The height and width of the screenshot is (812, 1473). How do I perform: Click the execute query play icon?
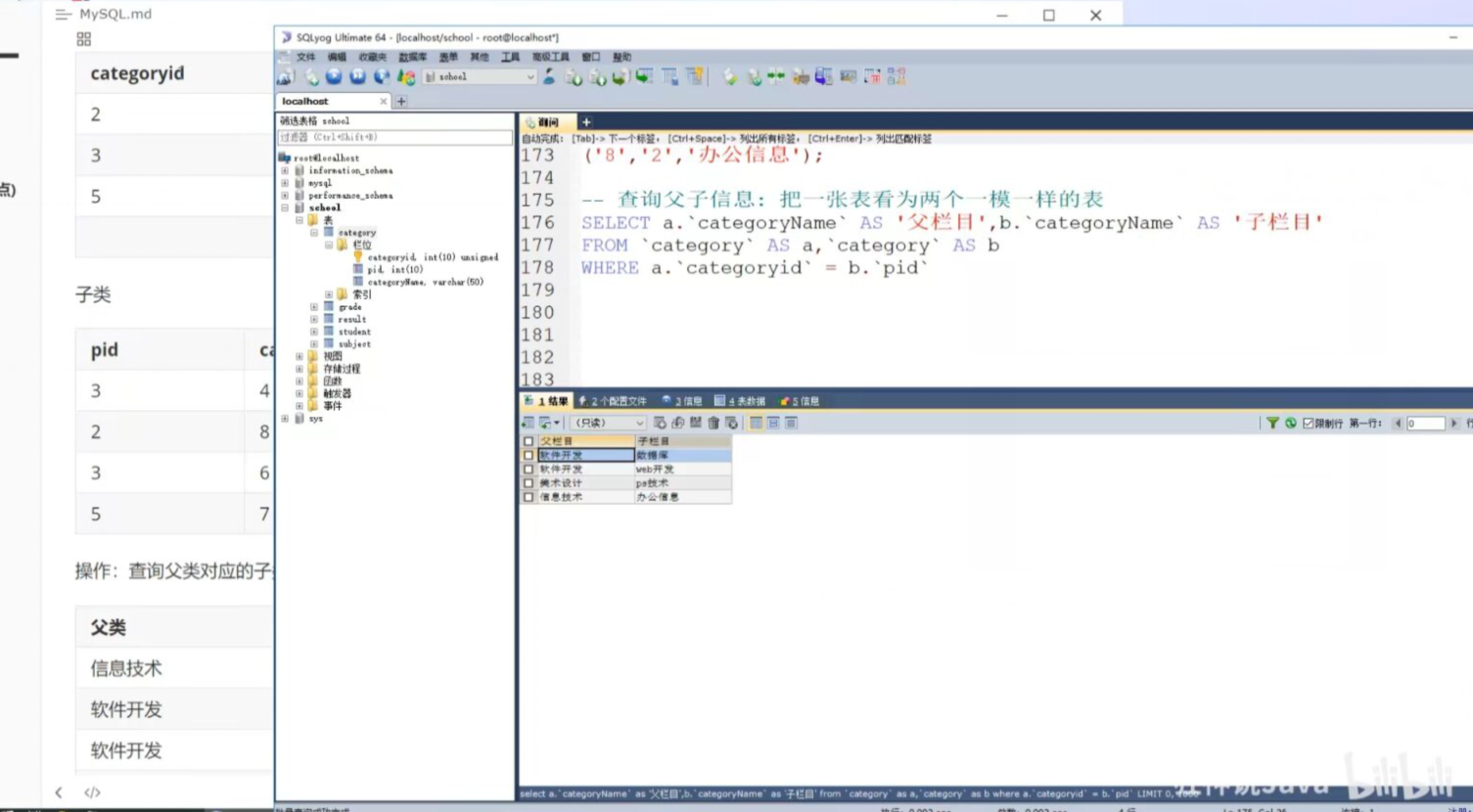point(334,77)
